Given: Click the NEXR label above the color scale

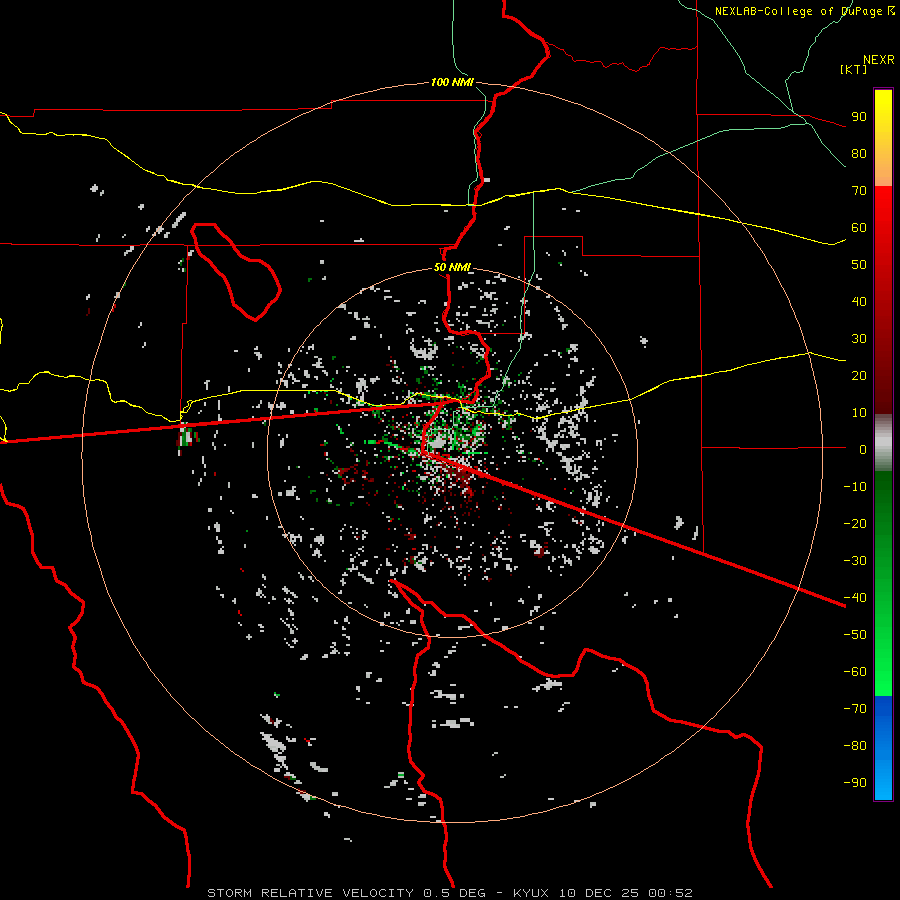Looking at the screenshot, I should [x=879, y=60].
